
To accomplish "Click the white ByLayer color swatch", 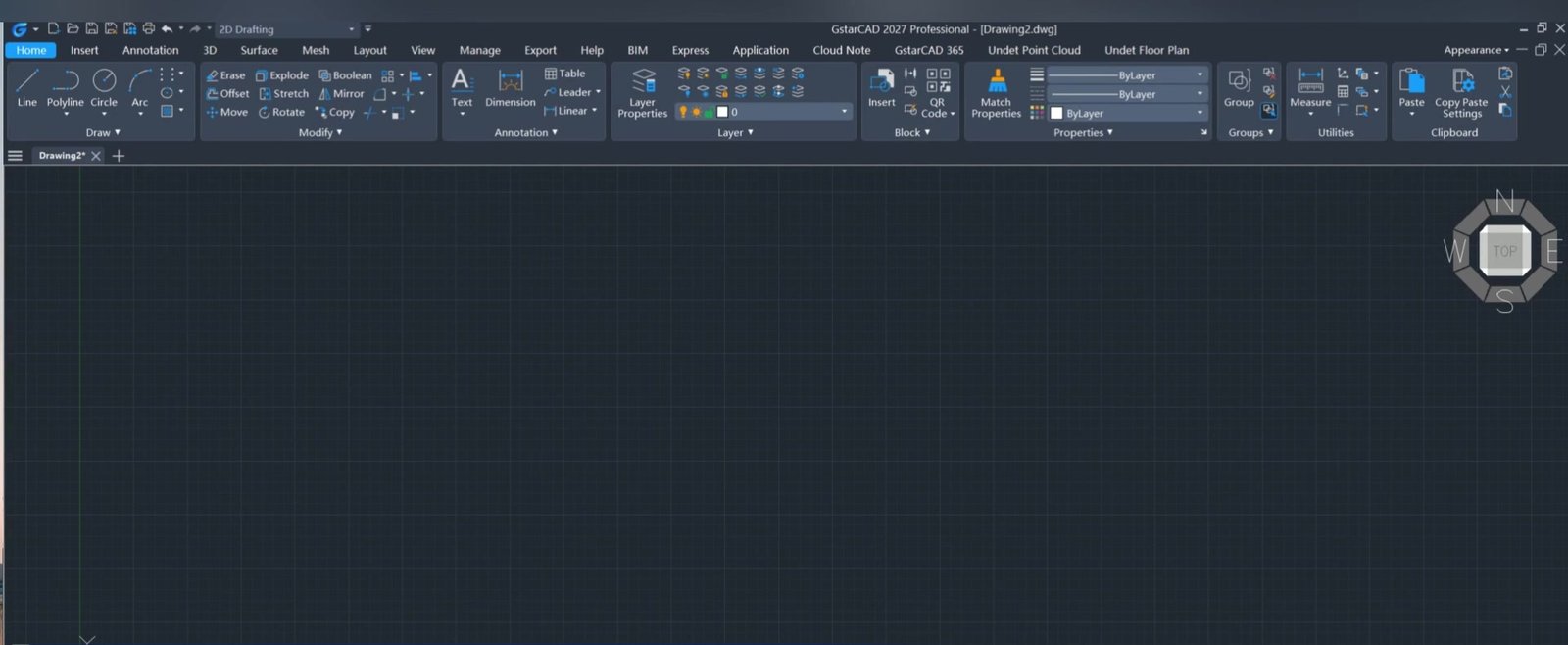I will [1056, 114].
